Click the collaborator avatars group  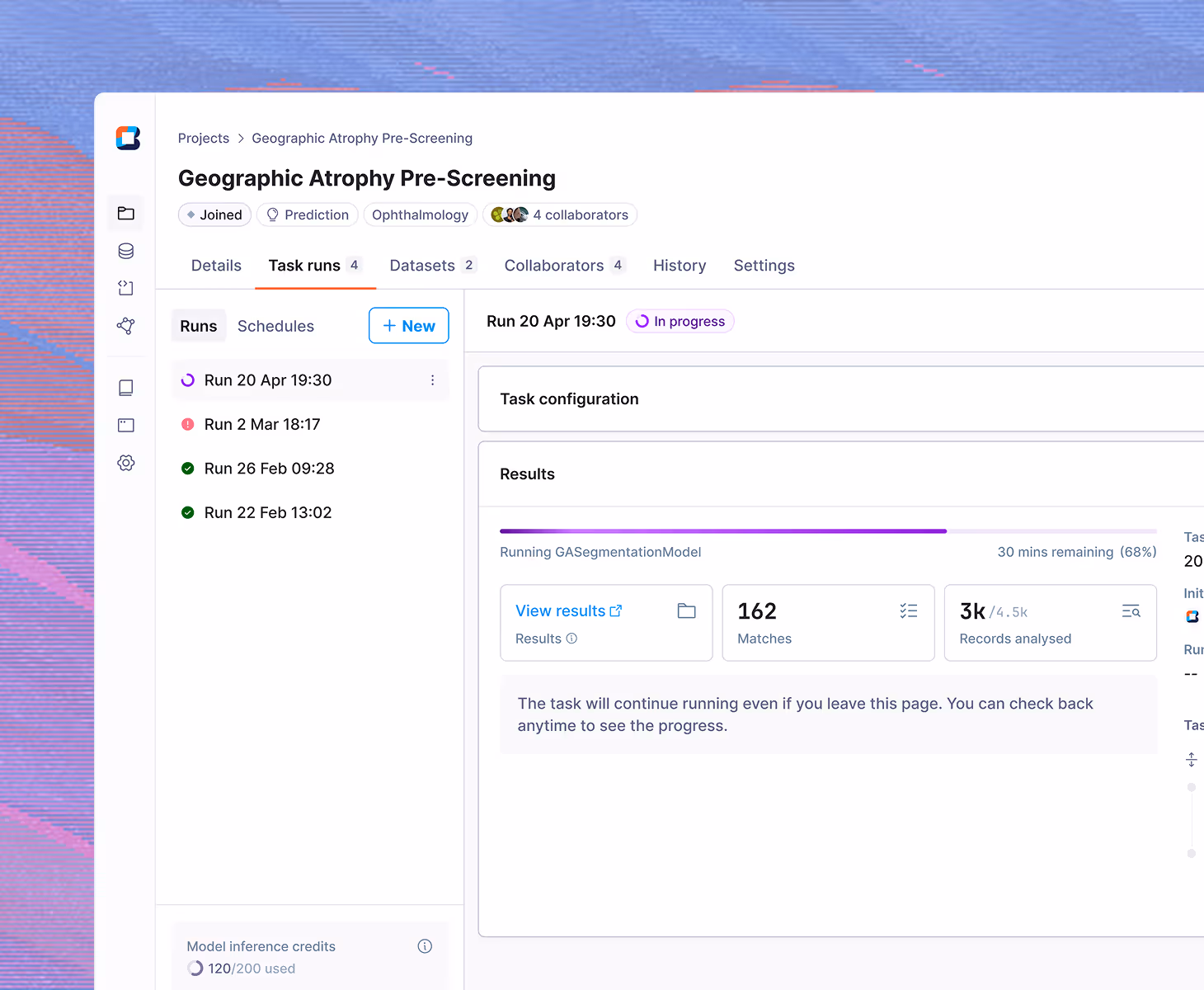click(x=510, y=215)
